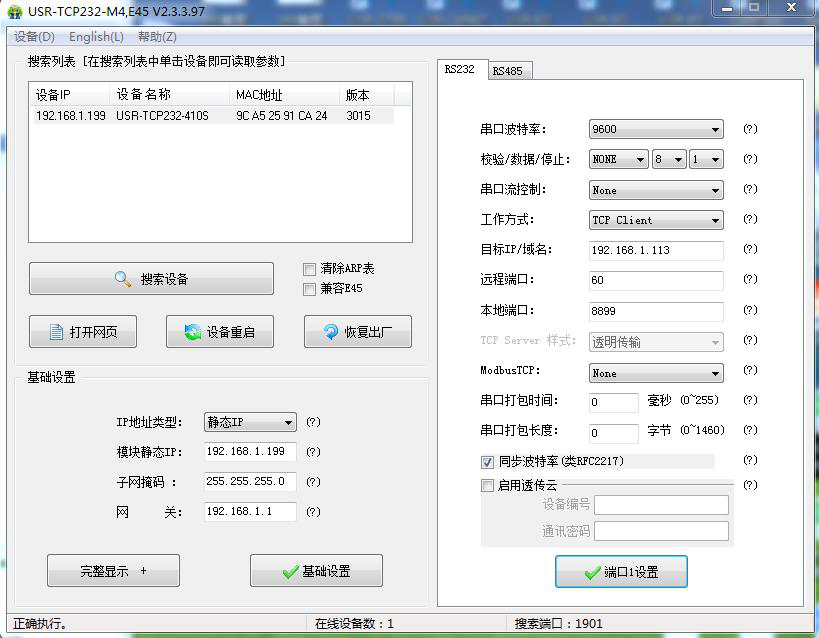Open help (?) for TCP Server 样式
This screenshot has height=638, width=819.
750,340
